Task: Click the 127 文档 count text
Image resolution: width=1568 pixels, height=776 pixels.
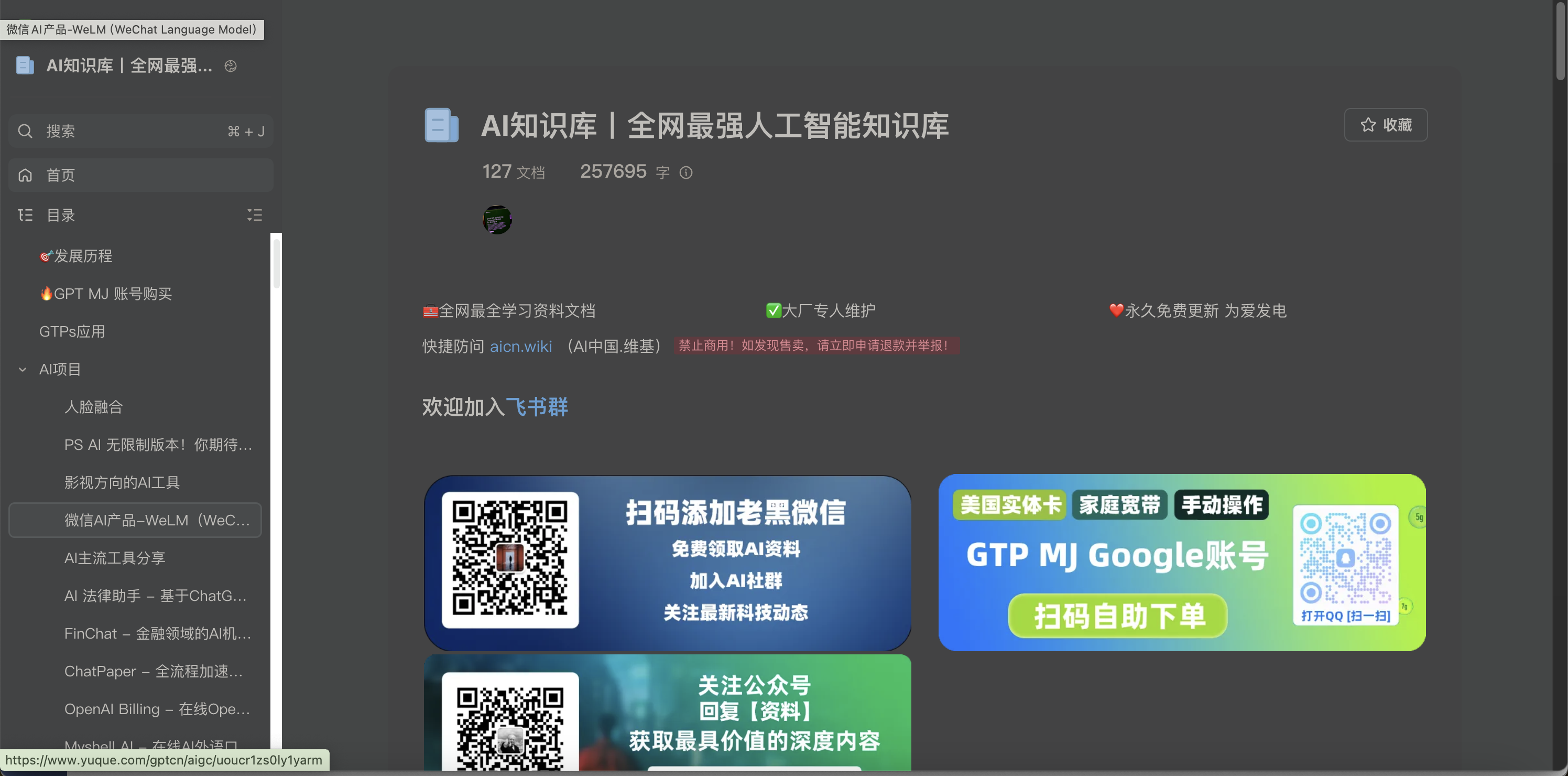Action: click(513, 172)
